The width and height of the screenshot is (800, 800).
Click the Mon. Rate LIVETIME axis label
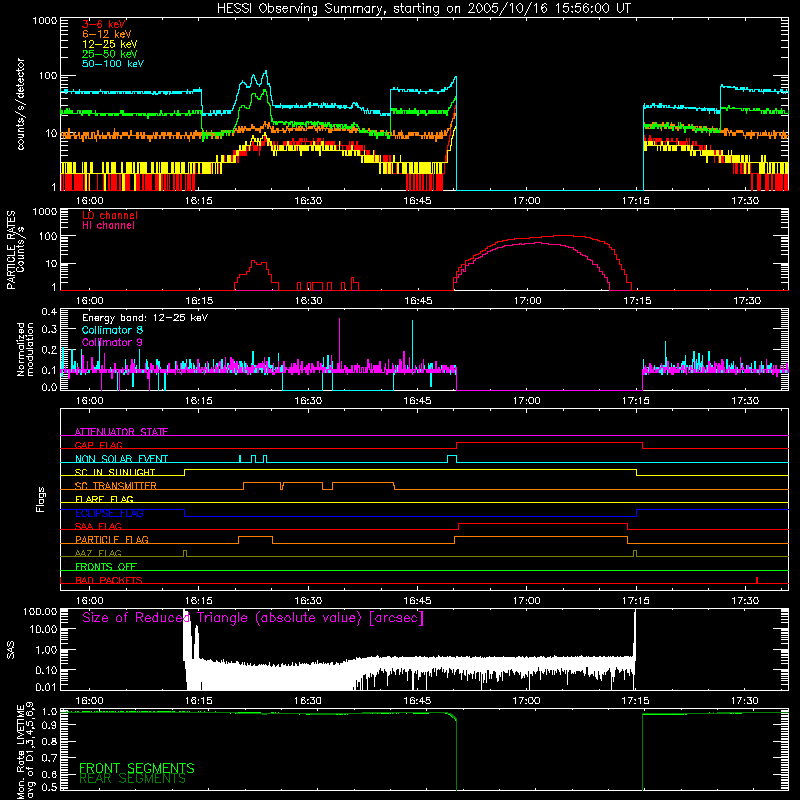coord(25,753)
